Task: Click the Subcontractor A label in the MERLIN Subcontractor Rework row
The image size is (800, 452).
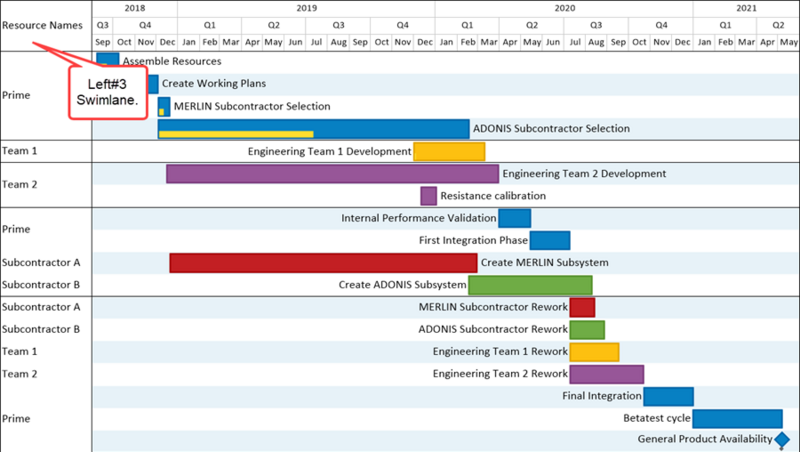Action: point(41,307)
